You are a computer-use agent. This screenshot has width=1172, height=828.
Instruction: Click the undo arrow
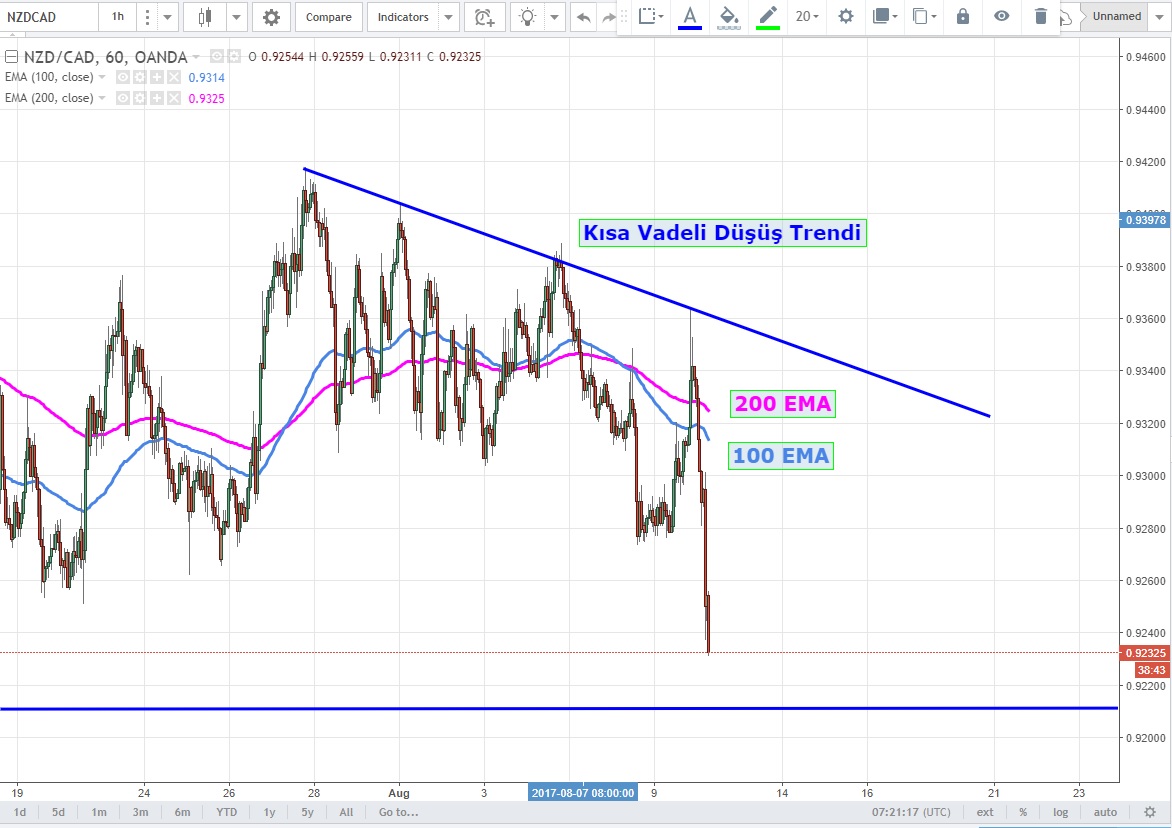[x=583, y=17]
